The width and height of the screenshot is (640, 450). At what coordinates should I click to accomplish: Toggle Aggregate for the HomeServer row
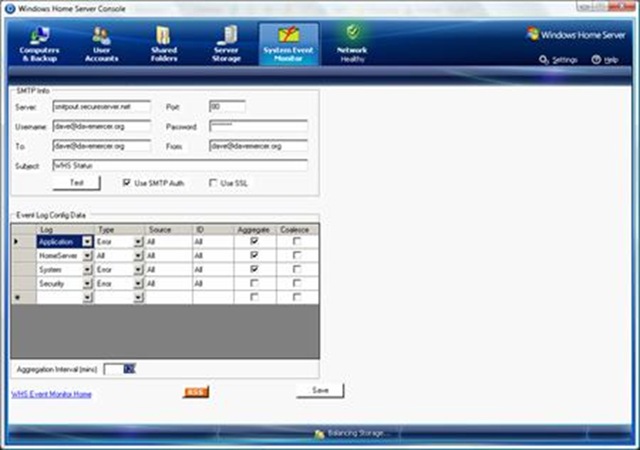pyautogui.click(x=254, y=255)
